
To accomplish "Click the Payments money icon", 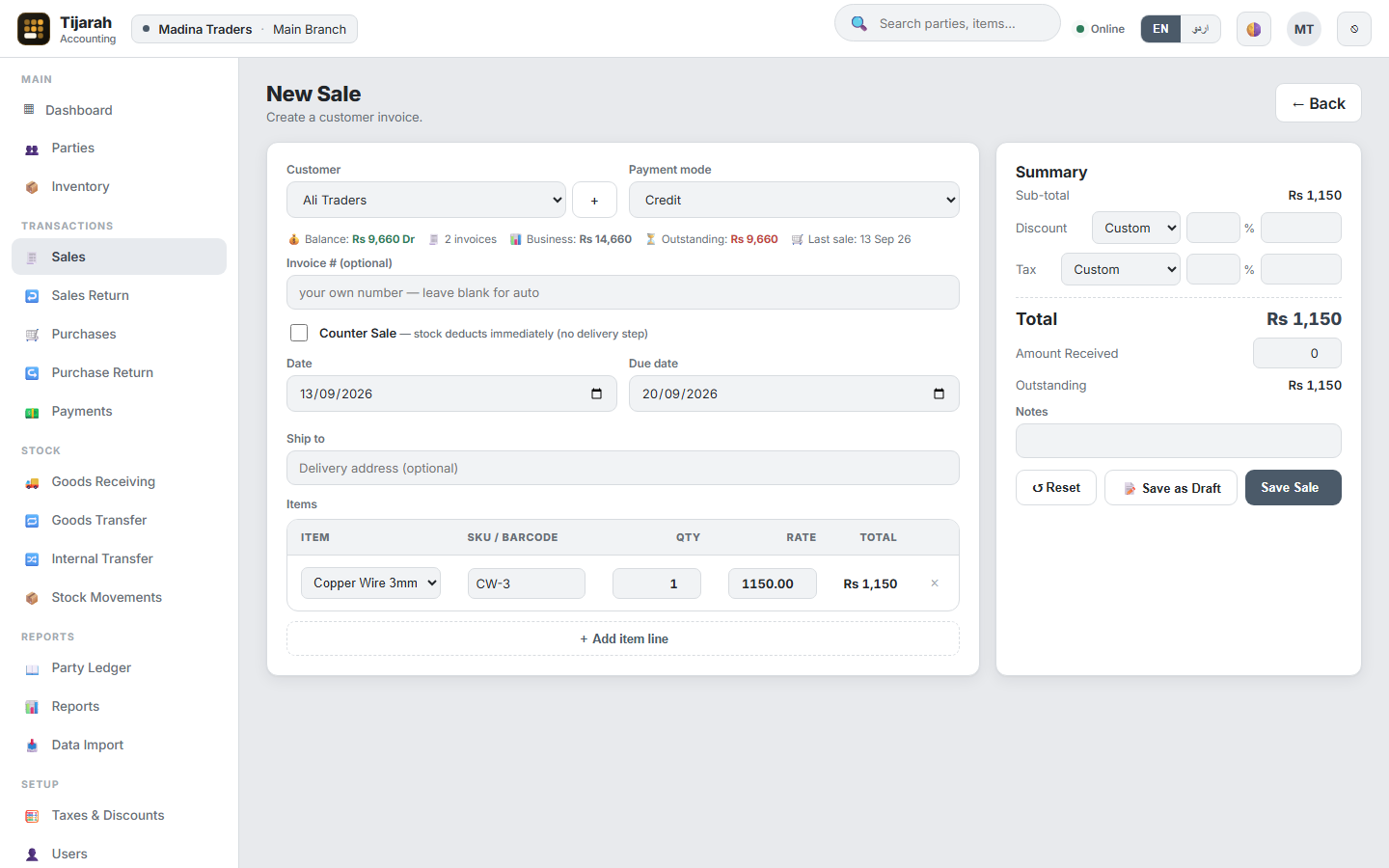I will (x=32, y=412).
